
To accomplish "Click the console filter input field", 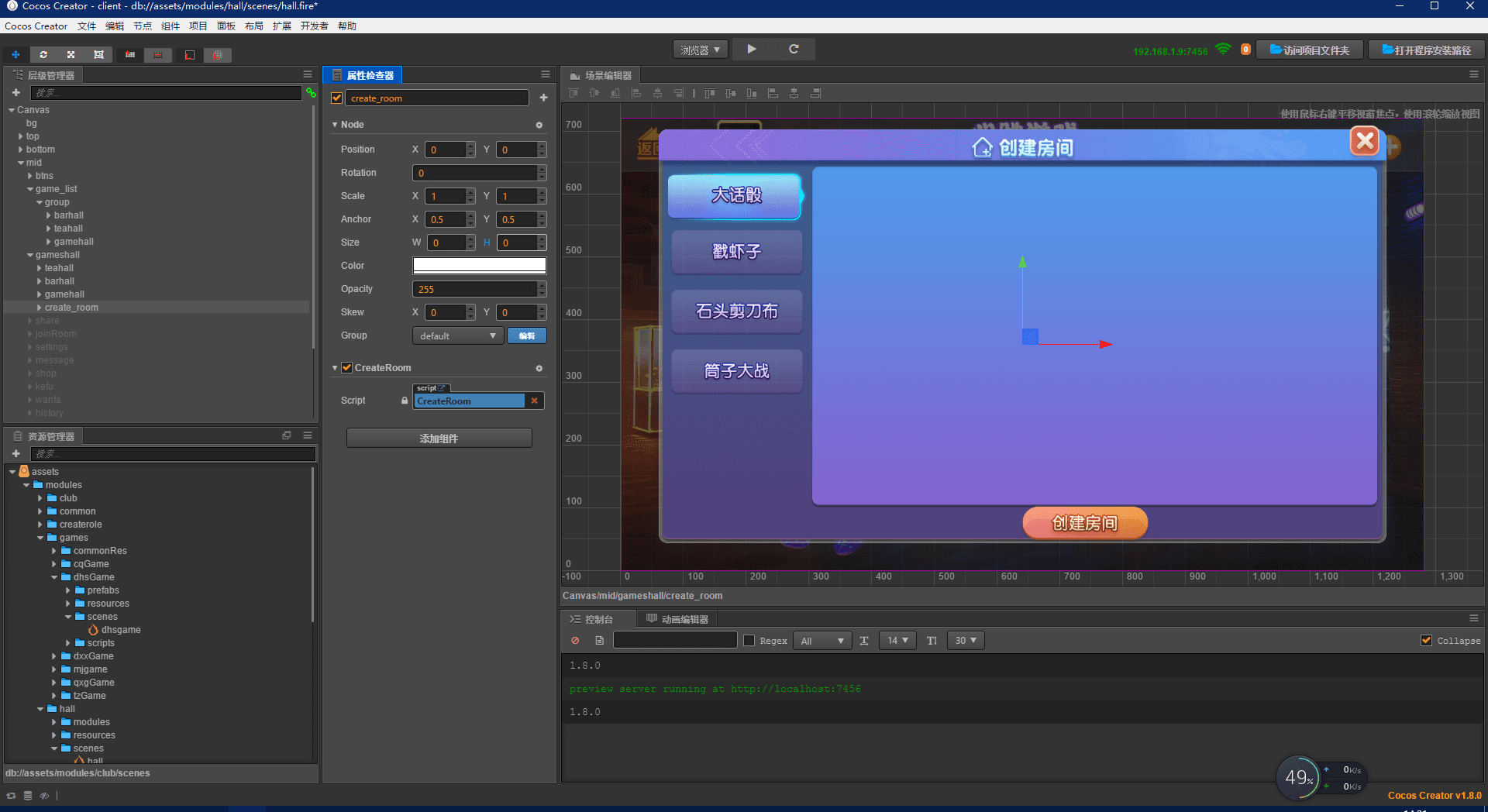I will (675, 640).
